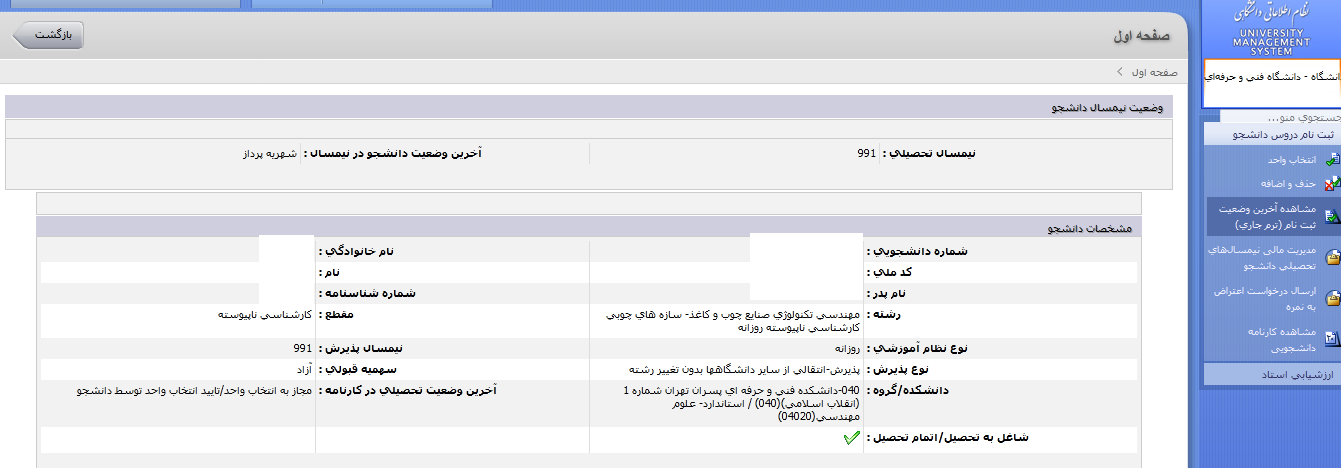Click the دانشگاه فنی و حرفه‌ای title box
The width and height of the screenshot is (1341, 468).
[1271, 83]
